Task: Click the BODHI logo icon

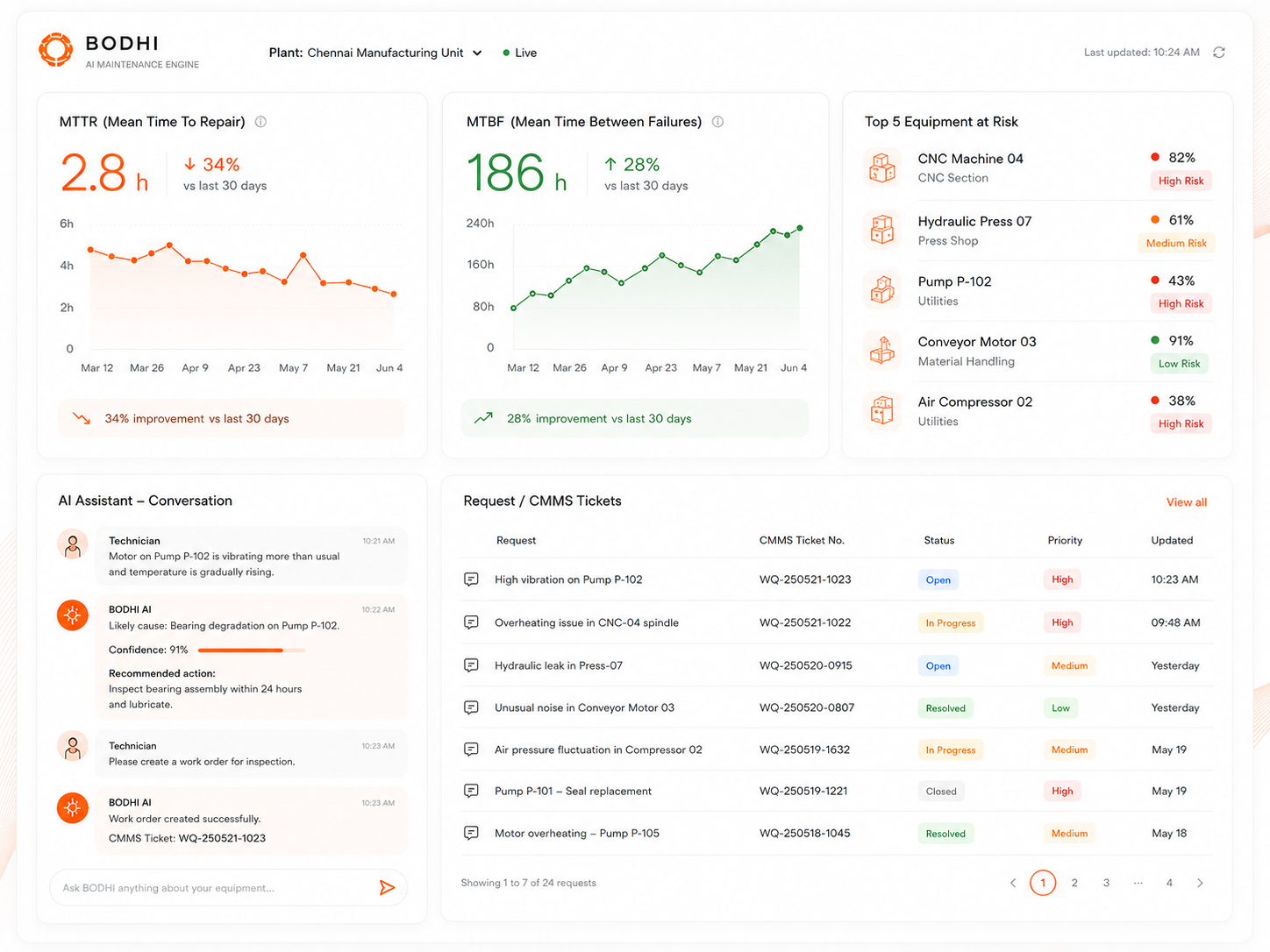Action: pyautogui.click(x=55, y=50)
